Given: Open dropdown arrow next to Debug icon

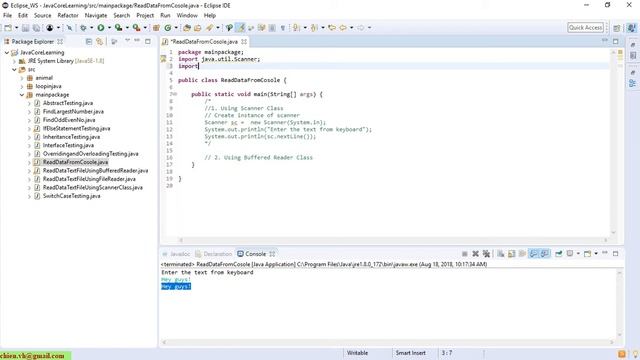Looking at the screenshot, I should 91,28.
